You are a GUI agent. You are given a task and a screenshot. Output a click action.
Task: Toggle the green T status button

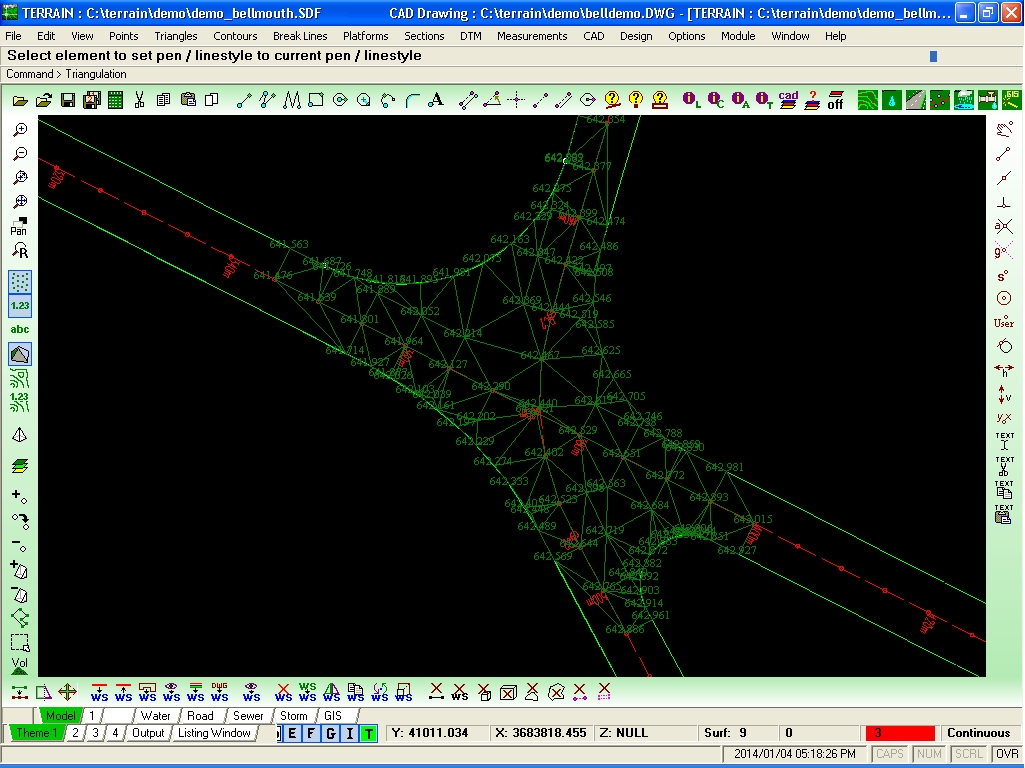pyautogui.click(x=369, y=733)
